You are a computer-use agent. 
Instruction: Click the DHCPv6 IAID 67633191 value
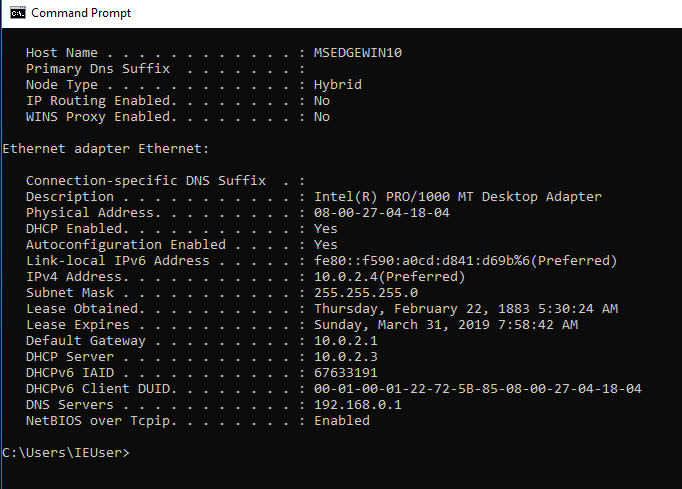[346, 373]
